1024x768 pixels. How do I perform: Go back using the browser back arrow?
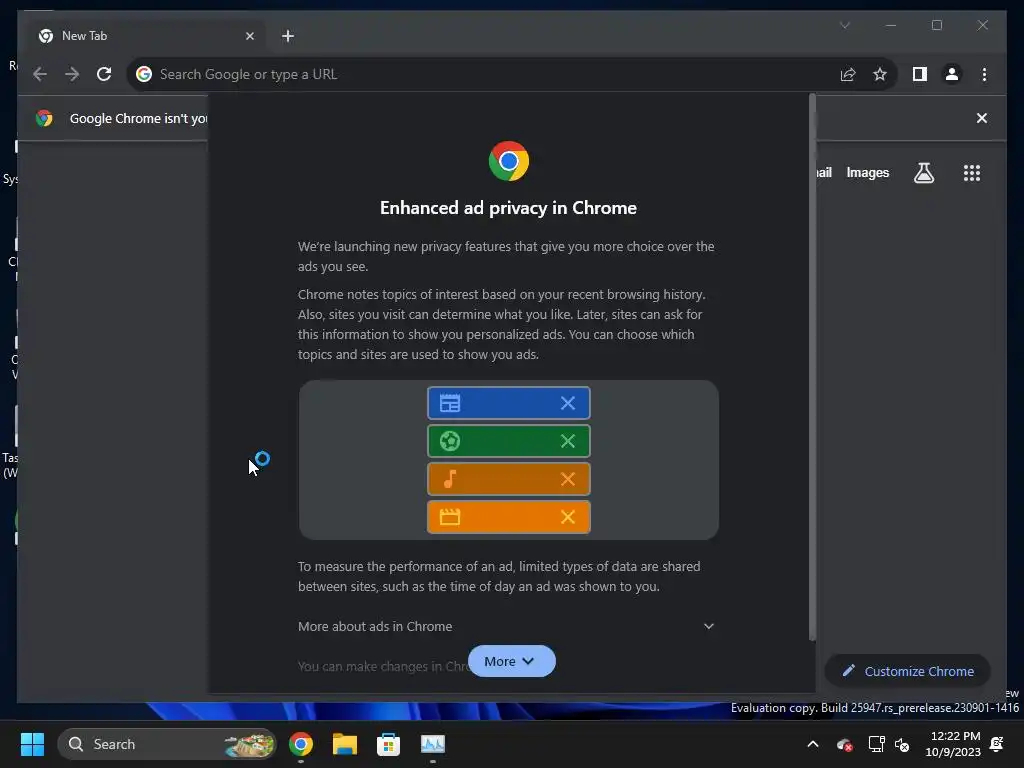coord(40,74)
